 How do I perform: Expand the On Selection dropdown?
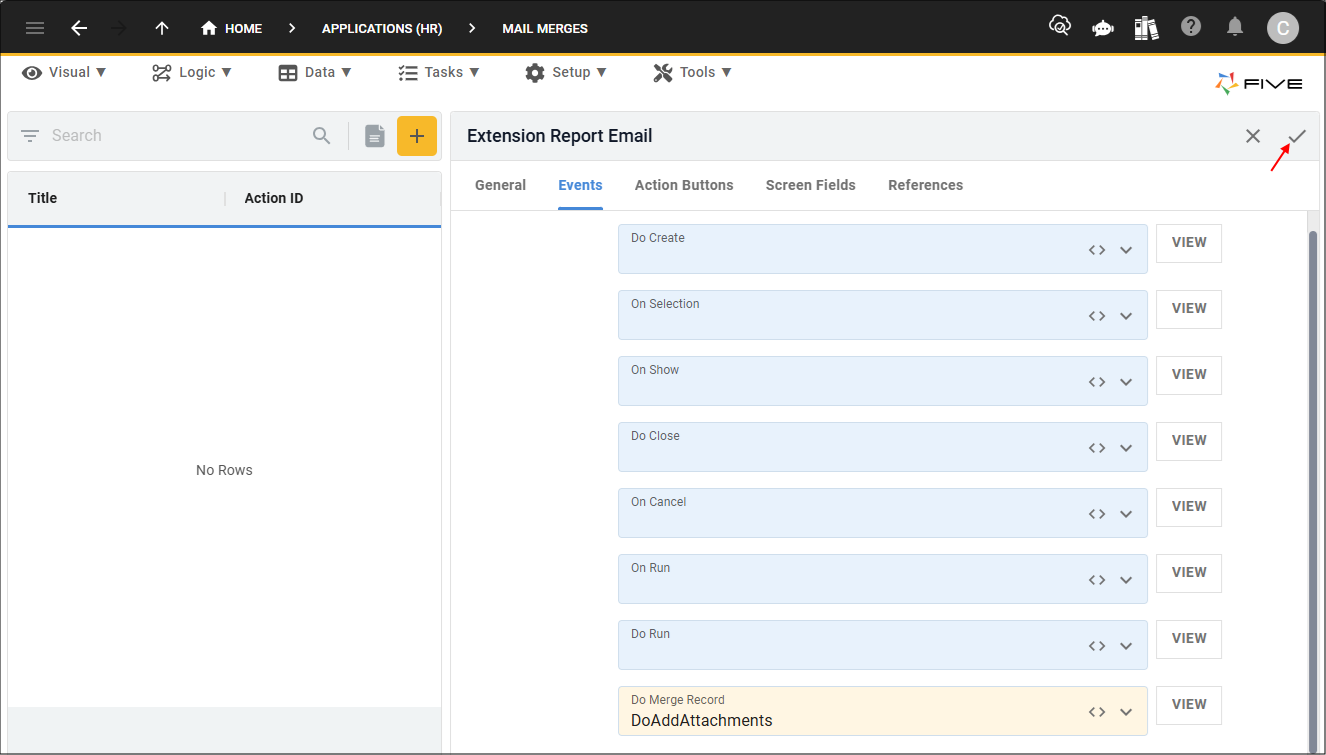tap(1126, 316)
